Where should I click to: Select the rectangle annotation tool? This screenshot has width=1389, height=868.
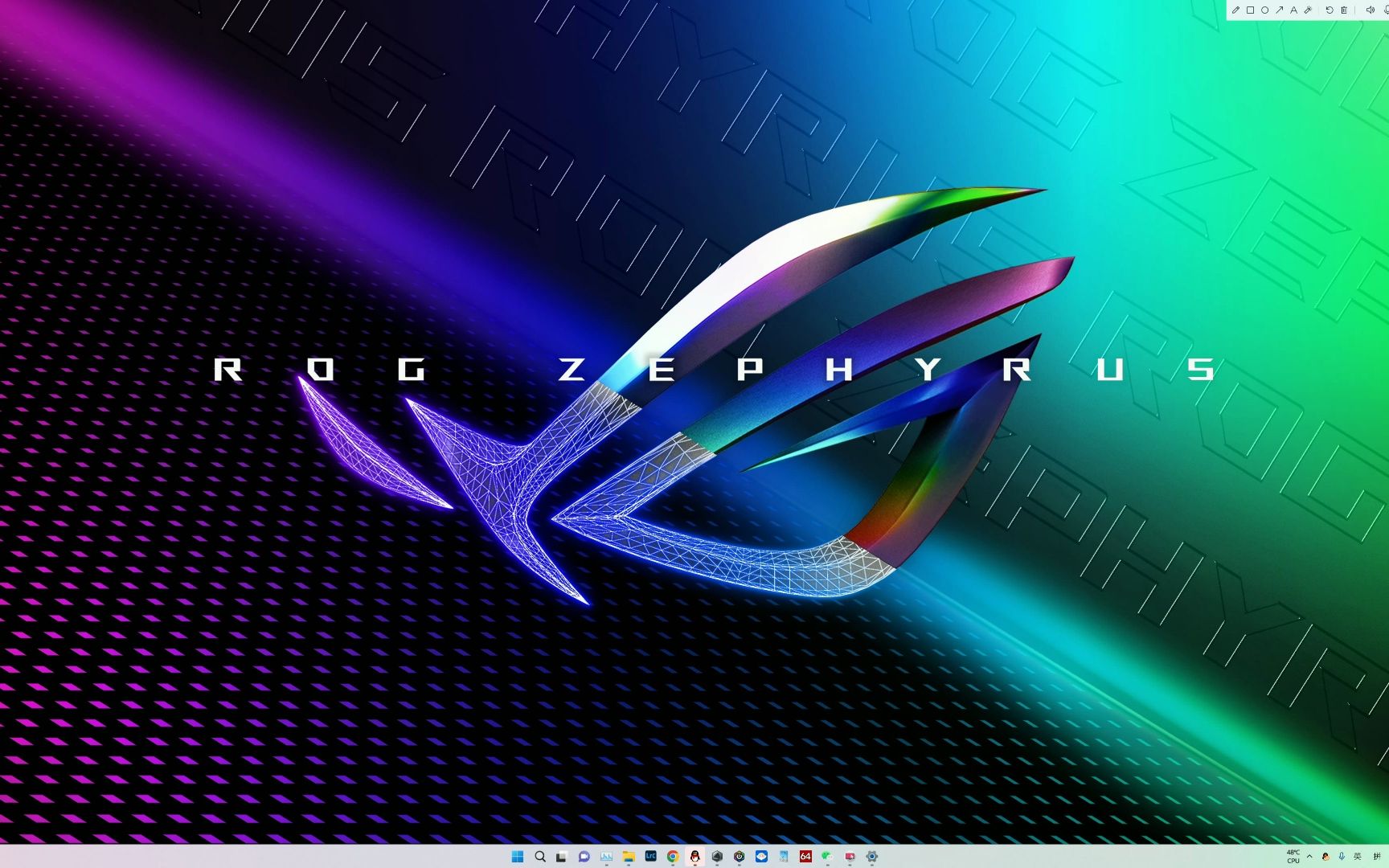click(x=1250, y=10)
